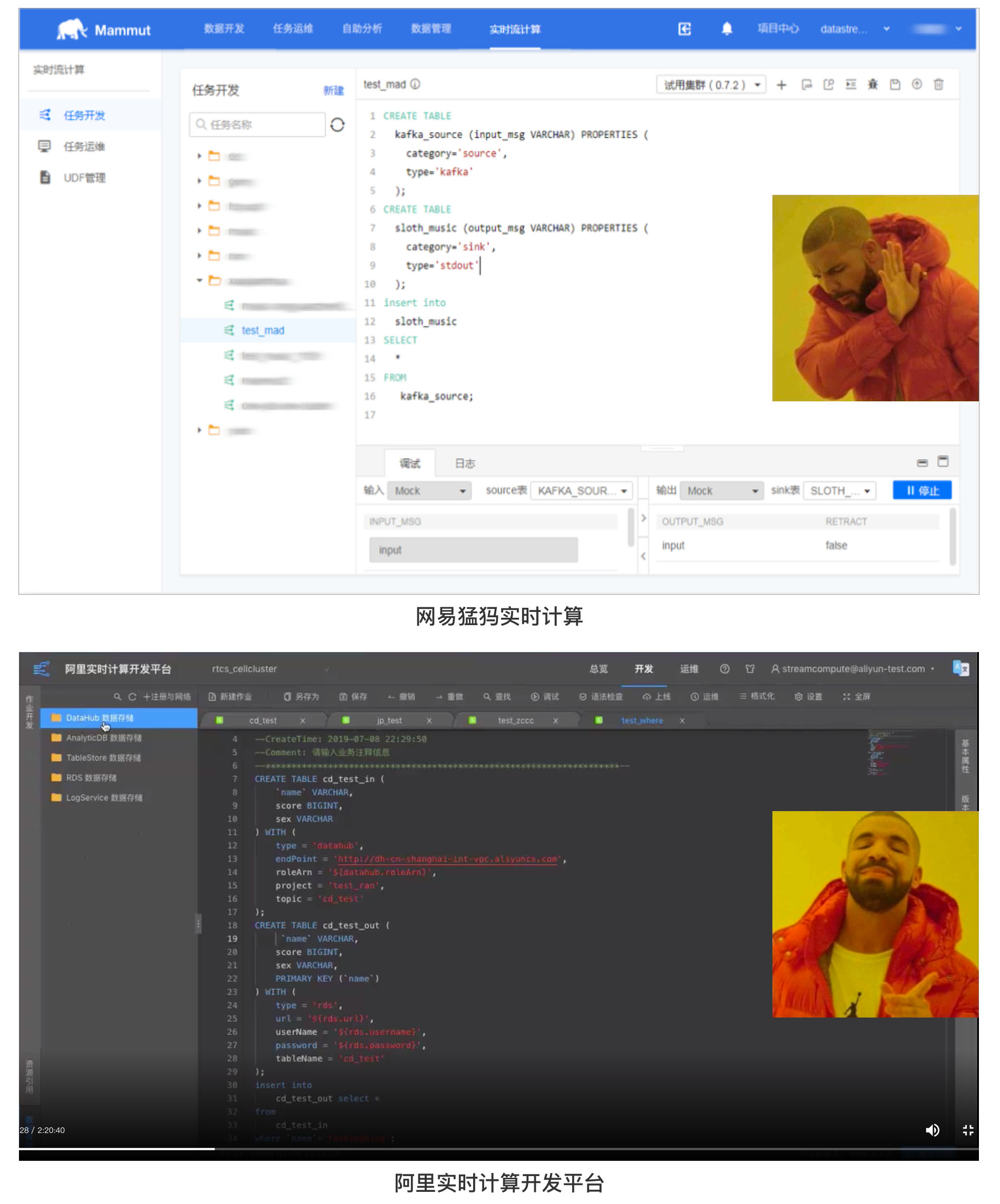Click 全屏 fullscreen in Aliyun toolbar
Image resolution: width=1000 pixels, height=1204 pixels.
(857, 697)
